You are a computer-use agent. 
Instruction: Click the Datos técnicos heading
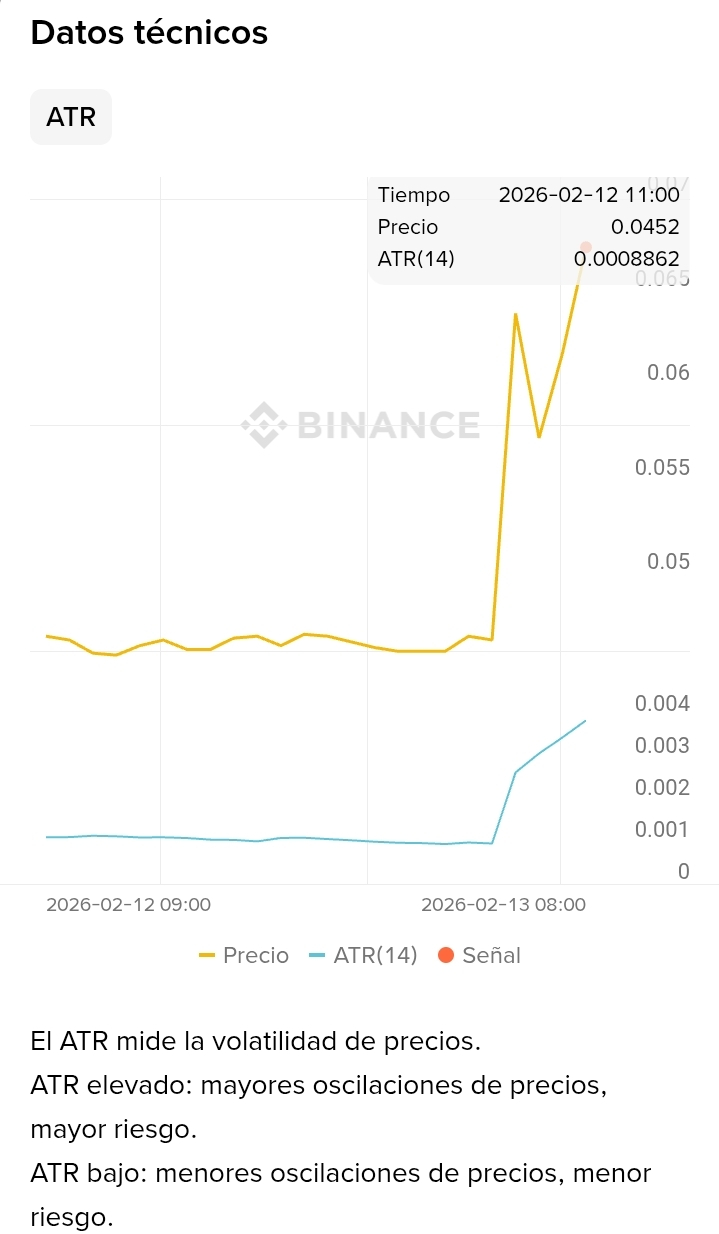click(149, 33)
